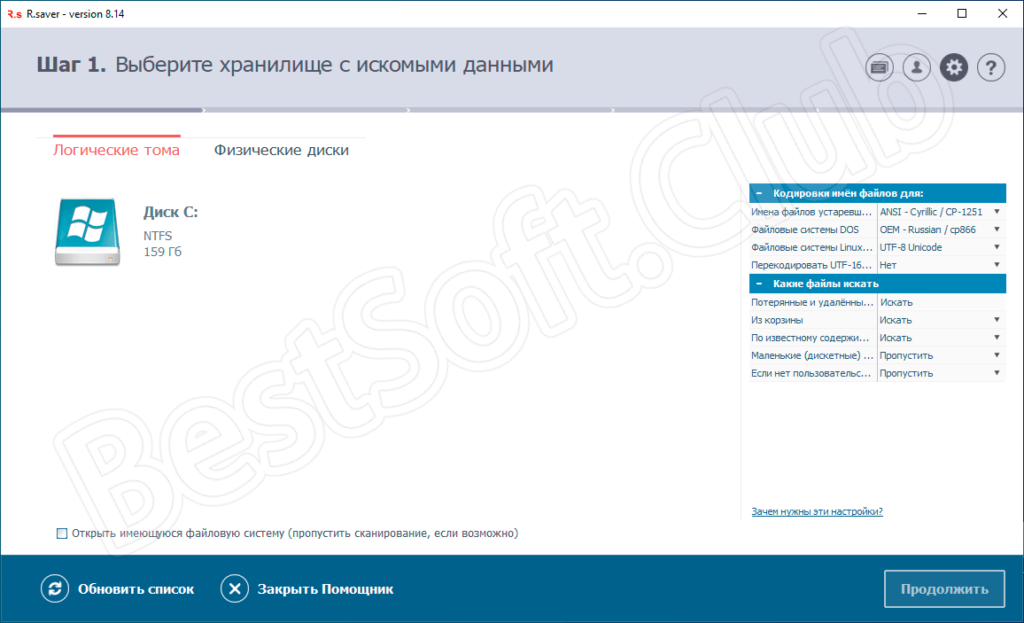1024x623 pixels.
Task: Collapse the 'Кодировки имён файлов для' section
Action: 759,193
